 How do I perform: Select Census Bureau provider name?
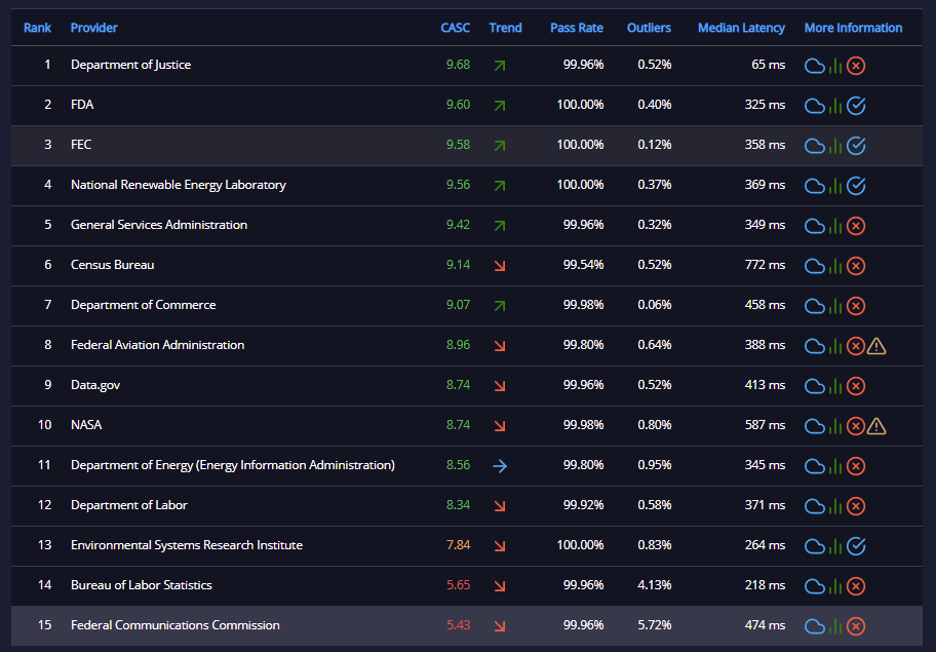click(x=112, y=265)
